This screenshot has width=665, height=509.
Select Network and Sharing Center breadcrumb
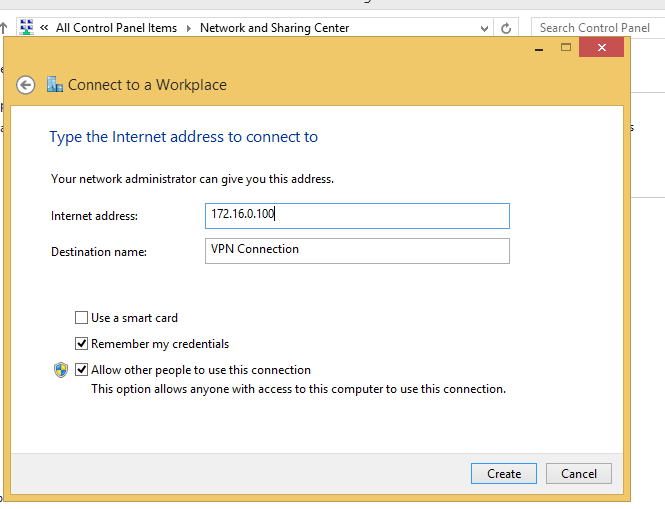point(274,28)
